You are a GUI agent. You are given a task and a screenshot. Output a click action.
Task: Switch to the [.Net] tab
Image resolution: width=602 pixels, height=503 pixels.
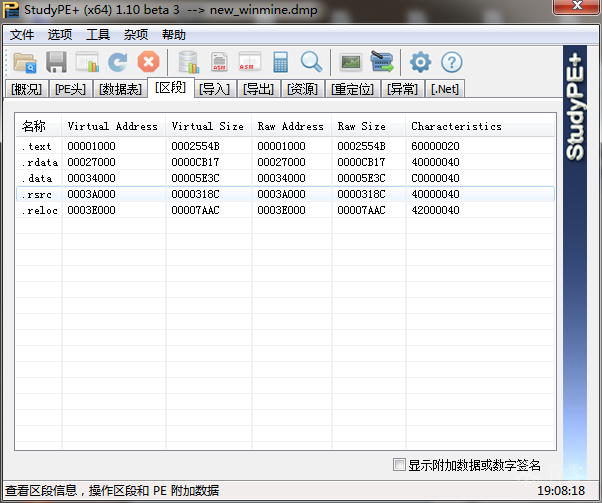pos(445,89)
